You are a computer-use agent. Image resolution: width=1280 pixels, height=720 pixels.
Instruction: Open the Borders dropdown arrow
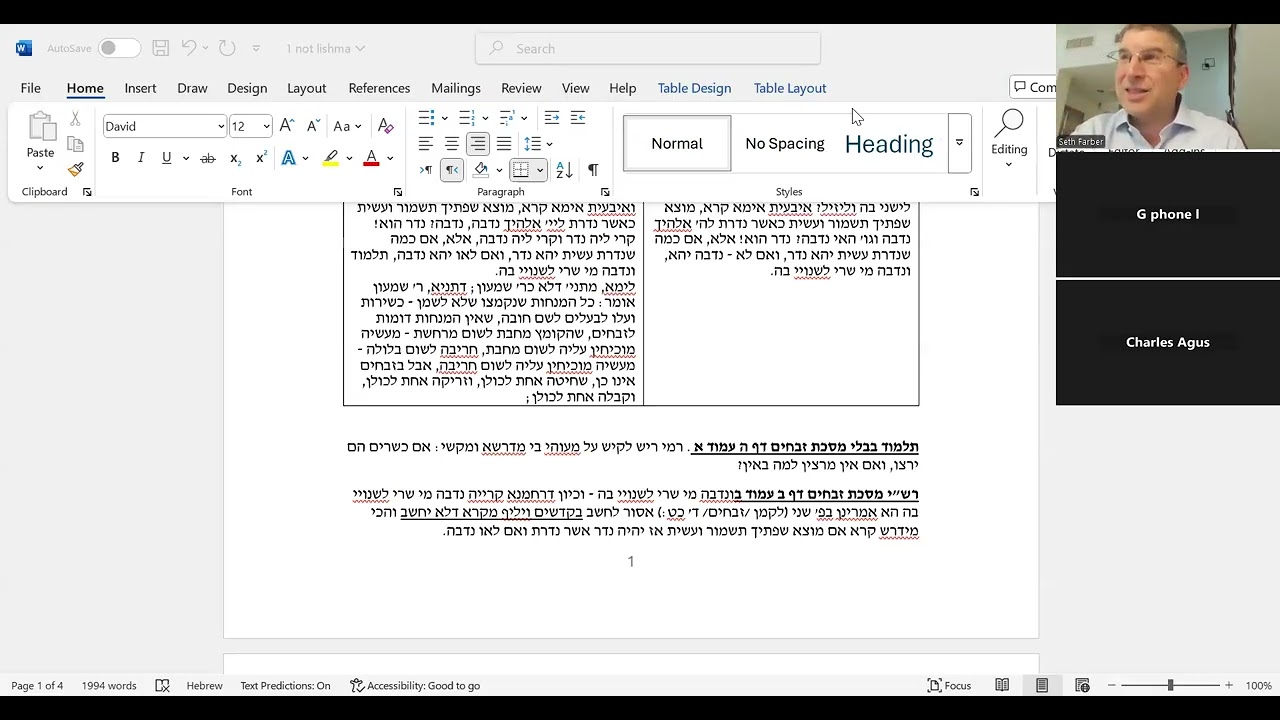pyautogui.click(x=540, y=170)
